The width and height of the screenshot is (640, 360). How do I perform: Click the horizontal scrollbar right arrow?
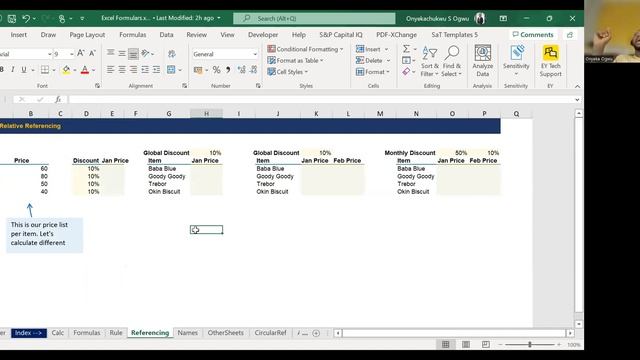[570, 333]
